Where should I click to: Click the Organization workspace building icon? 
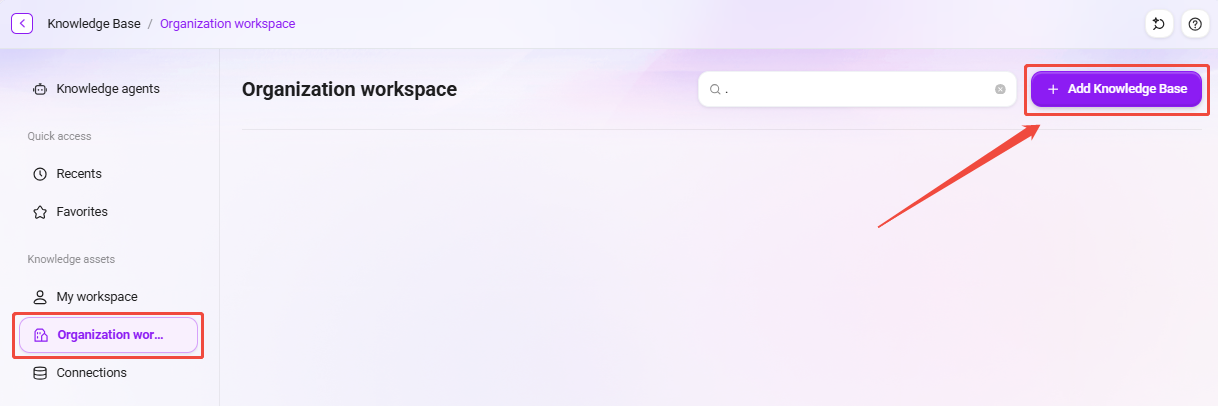coord(41,335)
